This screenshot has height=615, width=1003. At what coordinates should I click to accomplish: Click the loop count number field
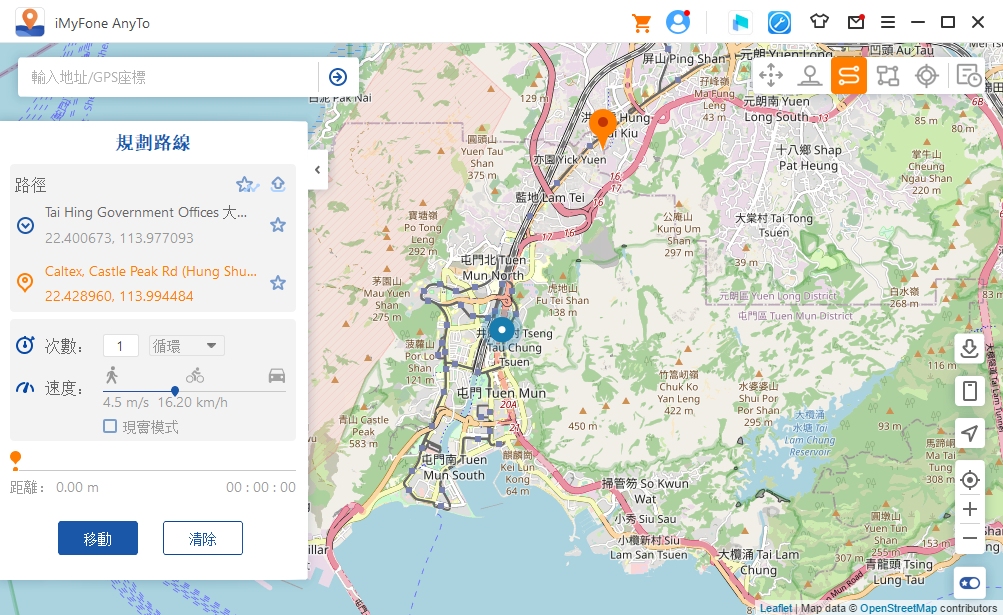pyautogui.click(x=121, y=346)
